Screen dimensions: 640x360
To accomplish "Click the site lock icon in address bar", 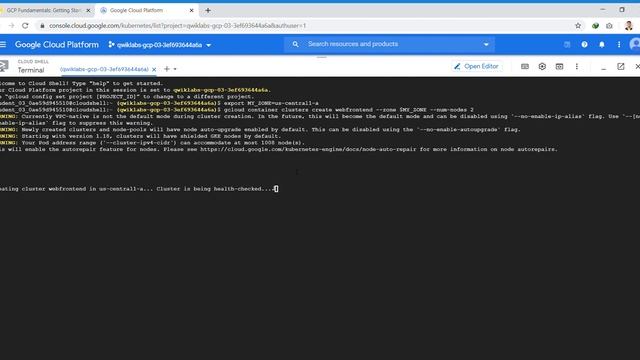I will [x=42, y=26].
